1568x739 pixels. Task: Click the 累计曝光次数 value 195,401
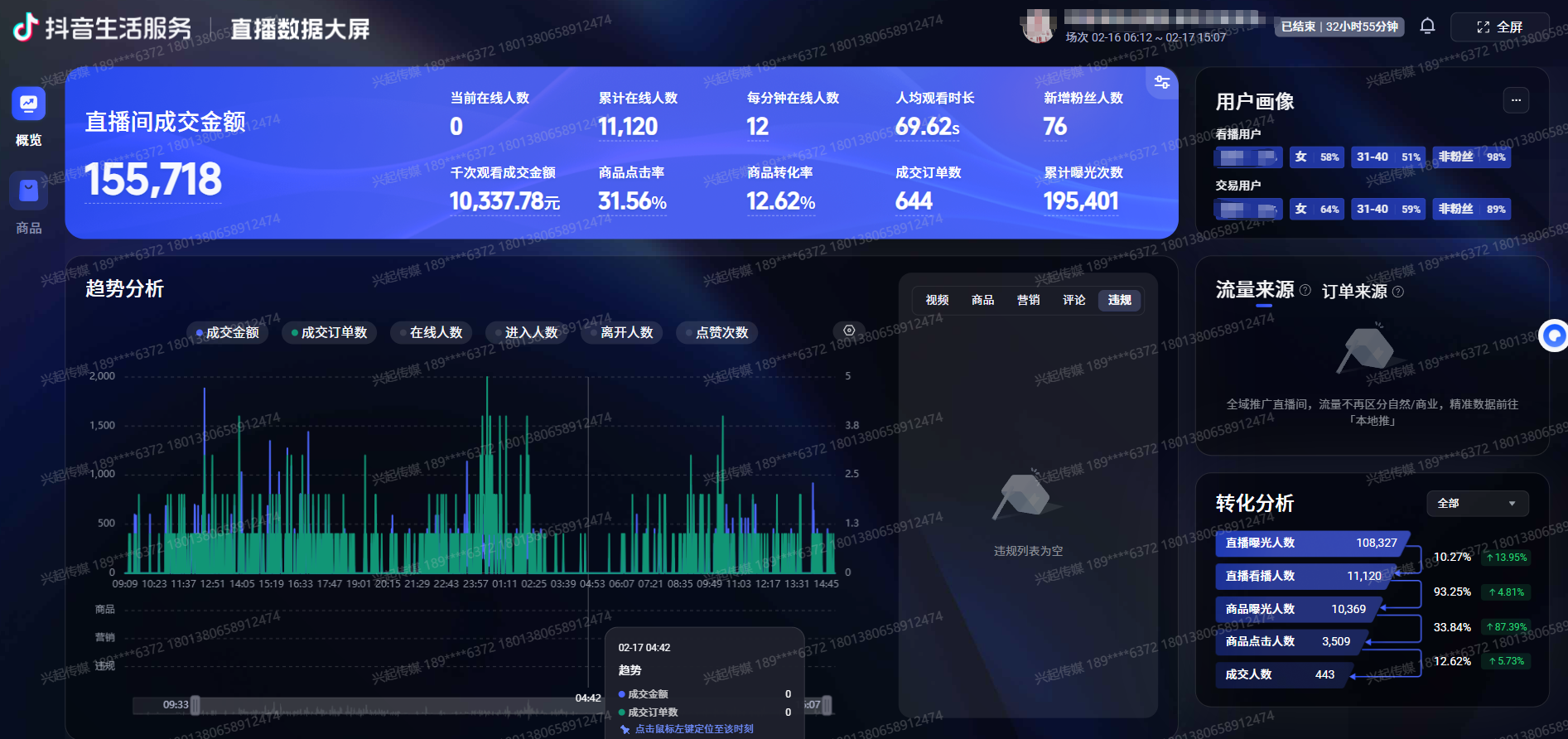pos(1081,201)
